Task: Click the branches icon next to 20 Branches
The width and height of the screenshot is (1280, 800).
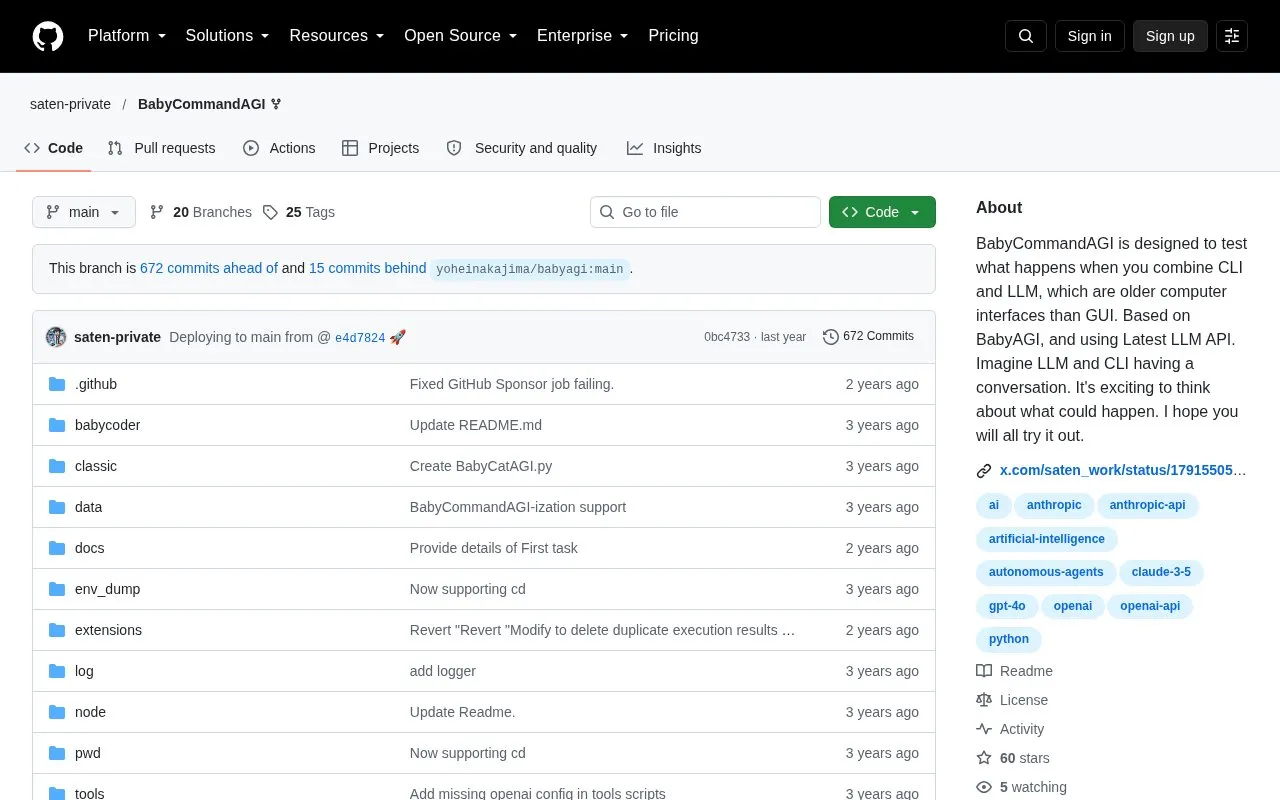Action: click(157, 212)
